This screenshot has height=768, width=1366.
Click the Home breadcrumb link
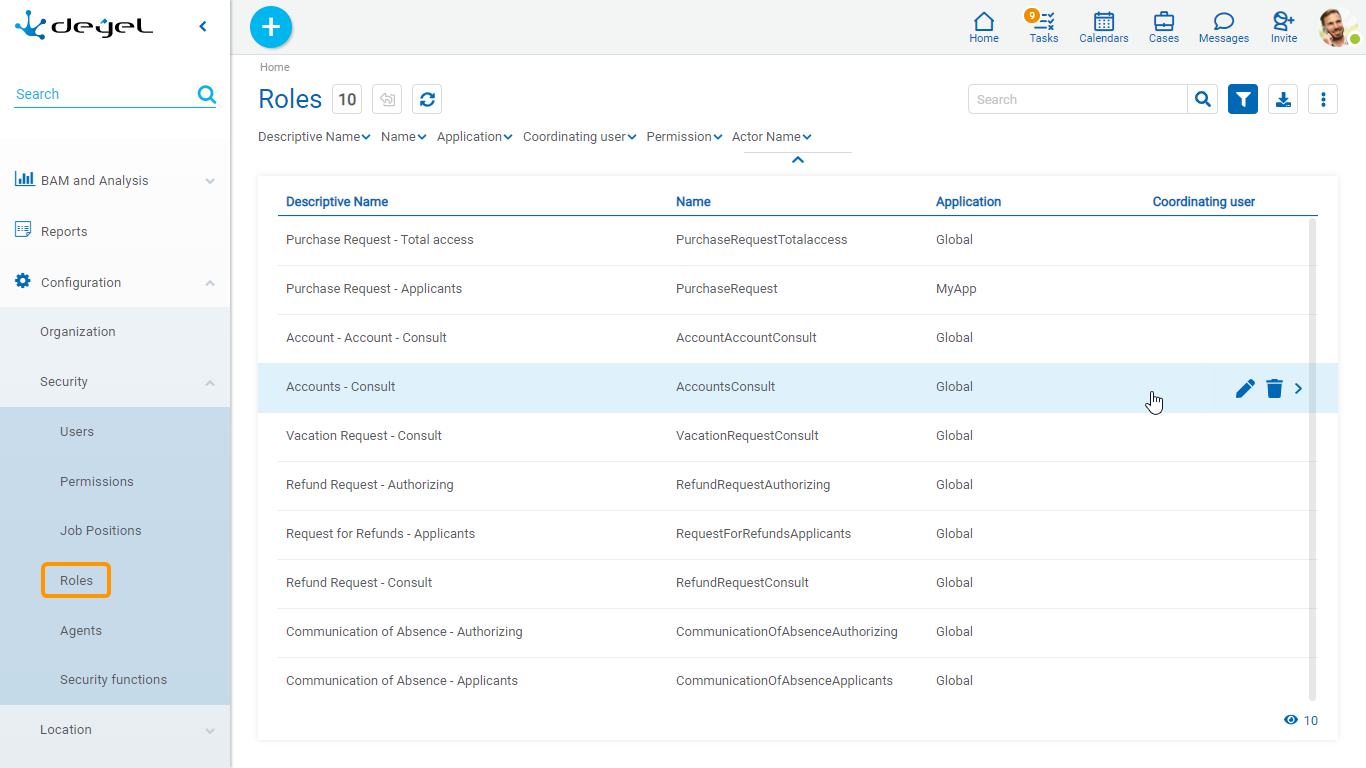pos(275,68)
